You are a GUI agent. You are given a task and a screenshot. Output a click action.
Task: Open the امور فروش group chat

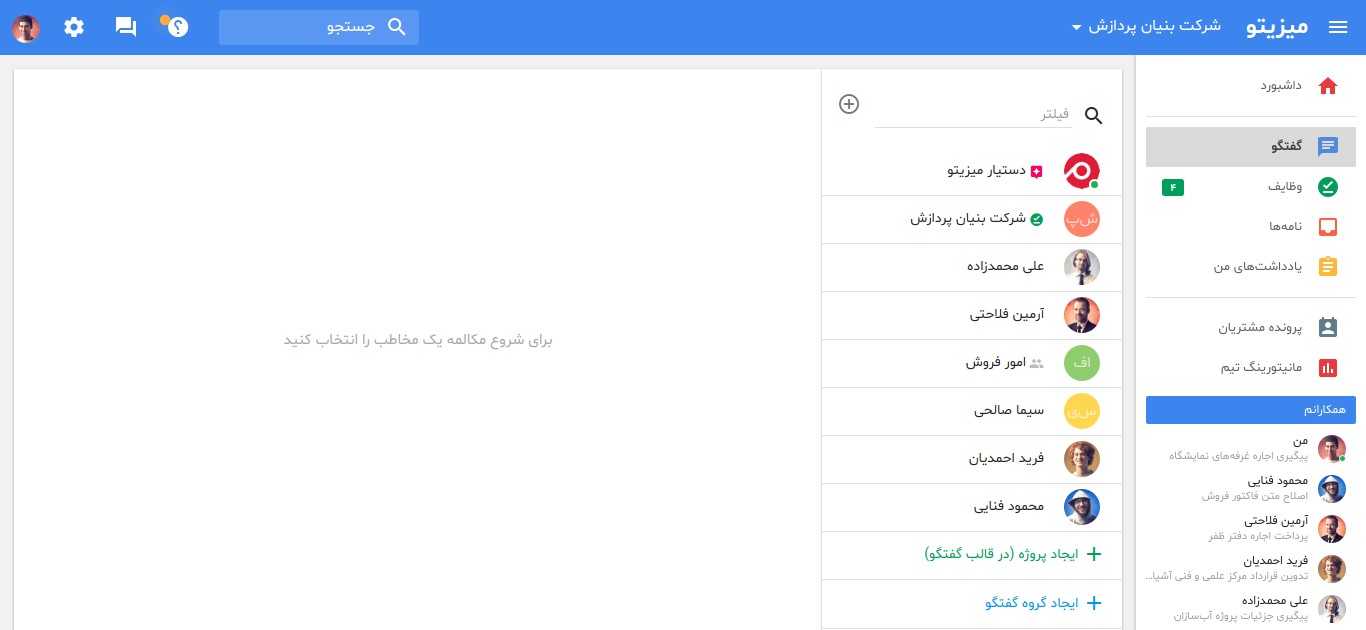971,363
